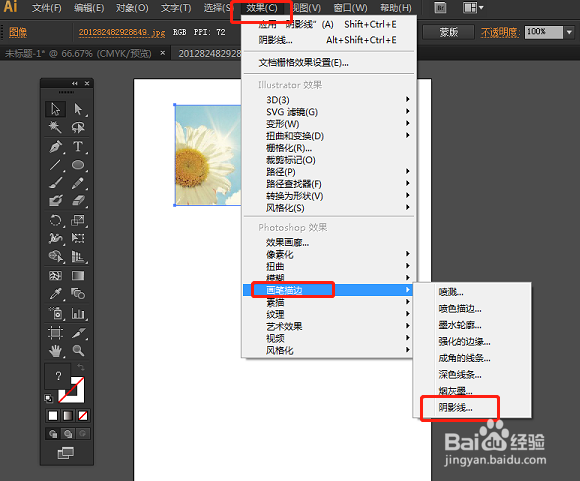The image size is (580, 481).
Task: Click the 不透明度 link
Action: click(x=500, y=33)
